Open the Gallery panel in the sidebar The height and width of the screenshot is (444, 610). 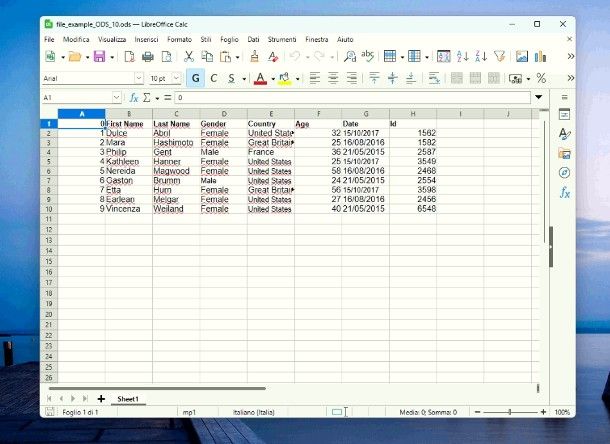point(564,153)
